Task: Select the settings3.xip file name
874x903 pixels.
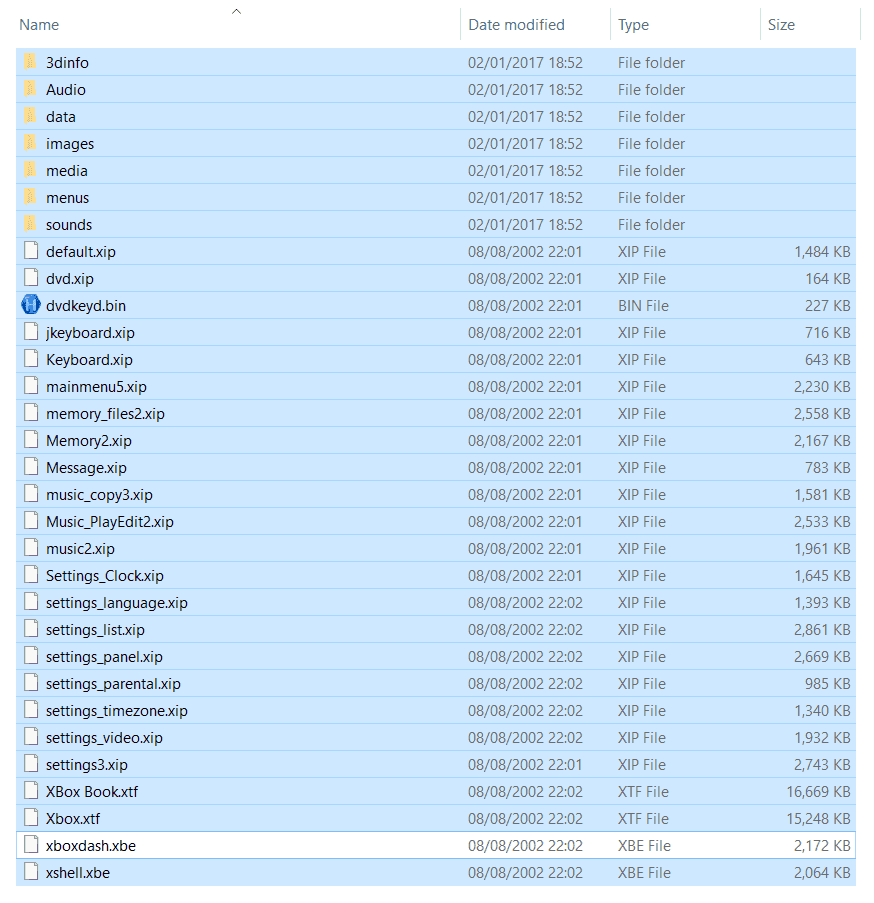Action: click(x=87, y=765)
